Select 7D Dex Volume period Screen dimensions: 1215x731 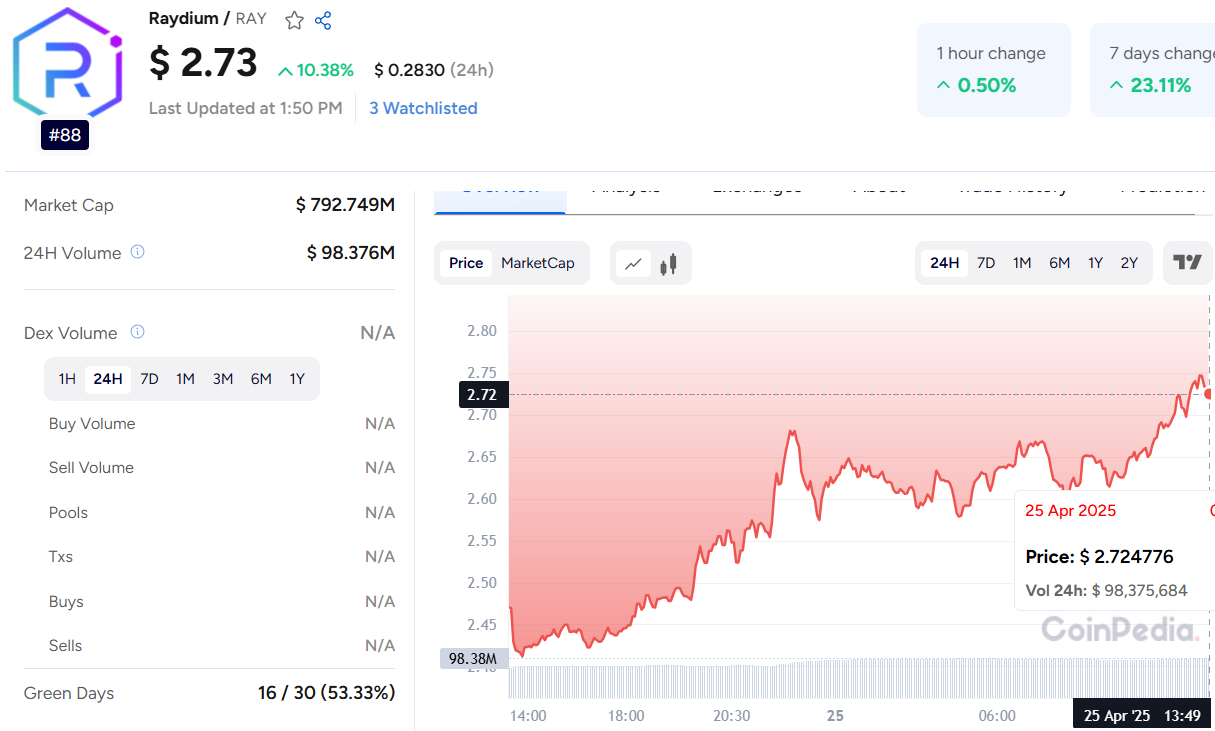(x=149, y=379)
